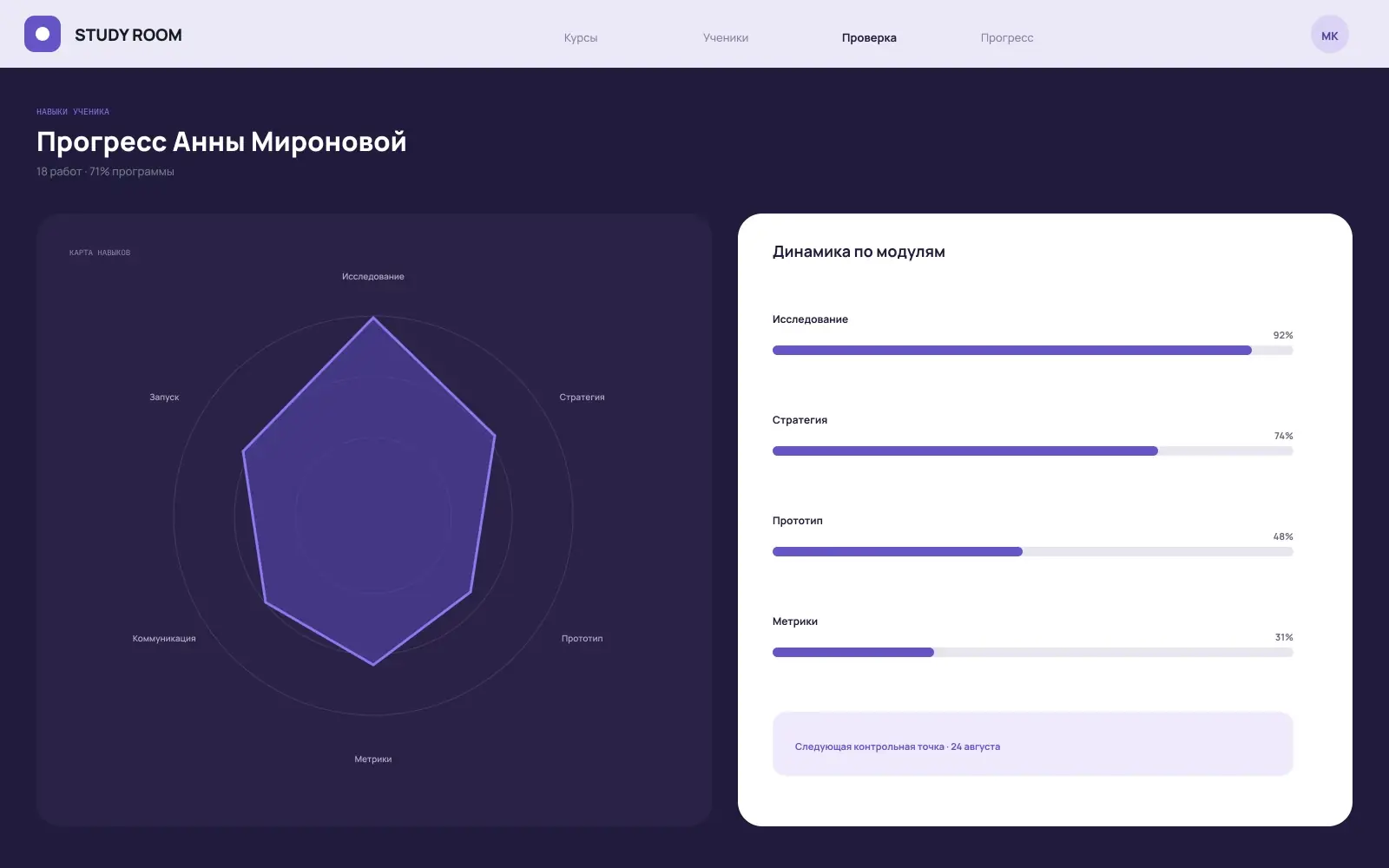The width and height of the screenshot is (1389, 868).
Task: Click the Метрики axis label on radar
Action: (373, 759)
